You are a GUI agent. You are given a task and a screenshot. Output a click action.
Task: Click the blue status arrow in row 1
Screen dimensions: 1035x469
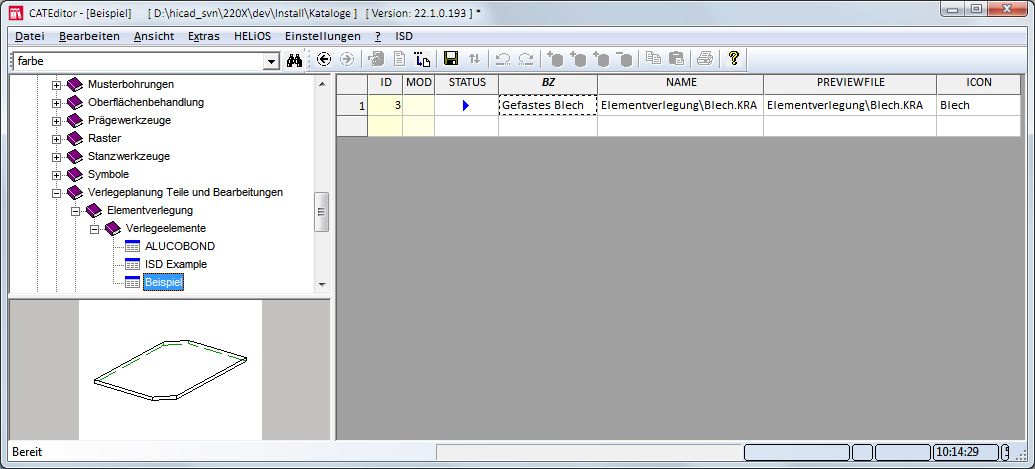click(466, 106)
